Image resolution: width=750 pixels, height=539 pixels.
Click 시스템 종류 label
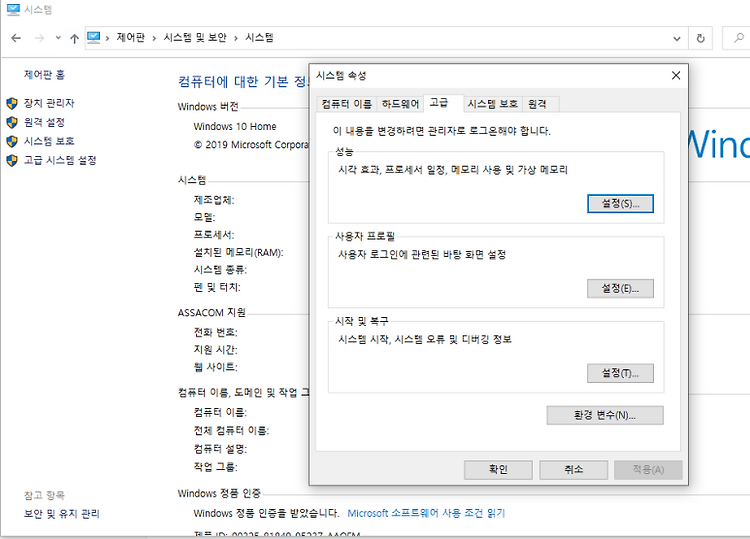220,270
